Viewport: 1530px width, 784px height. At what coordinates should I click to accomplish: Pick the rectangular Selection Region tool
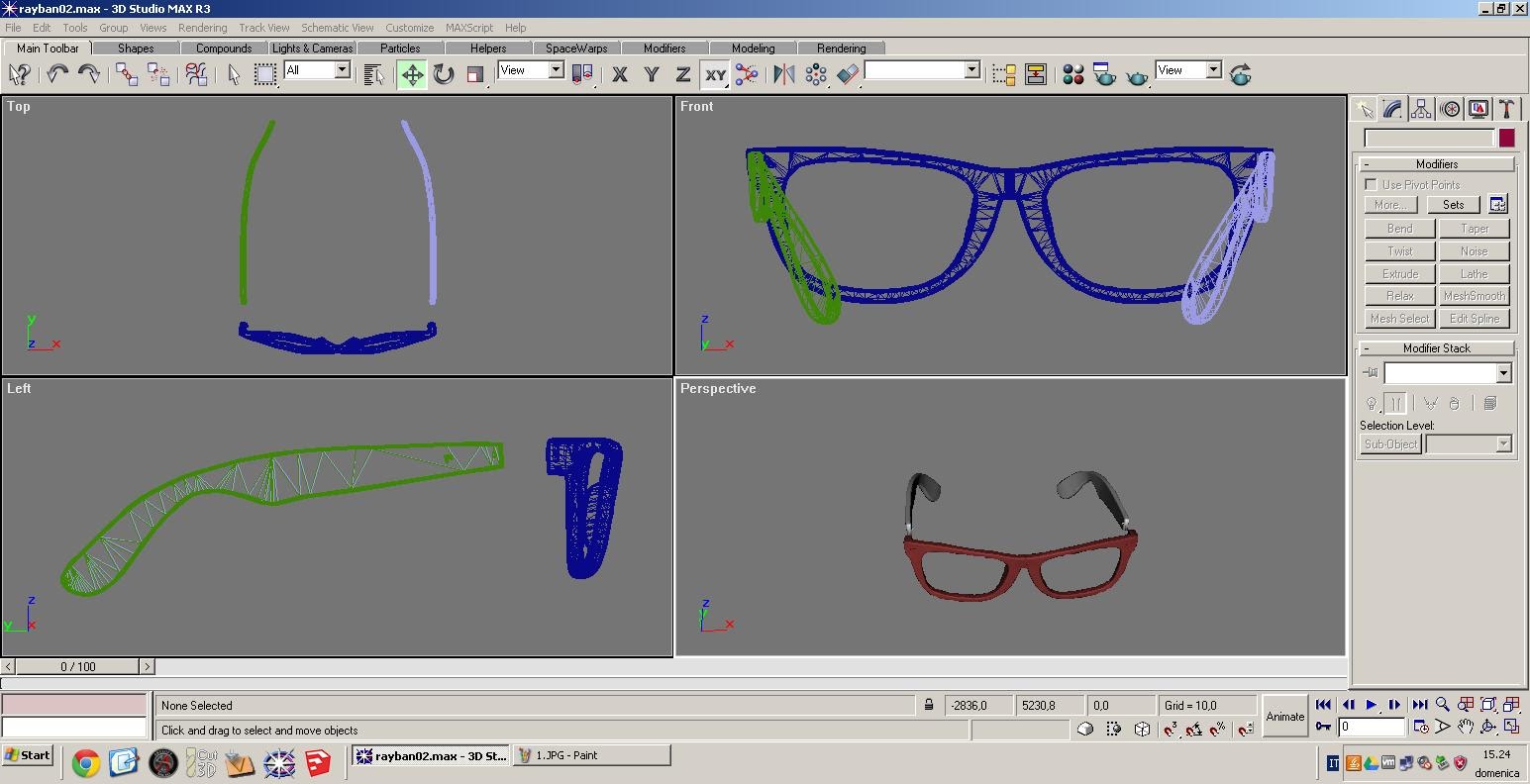[x=265, y=74]
